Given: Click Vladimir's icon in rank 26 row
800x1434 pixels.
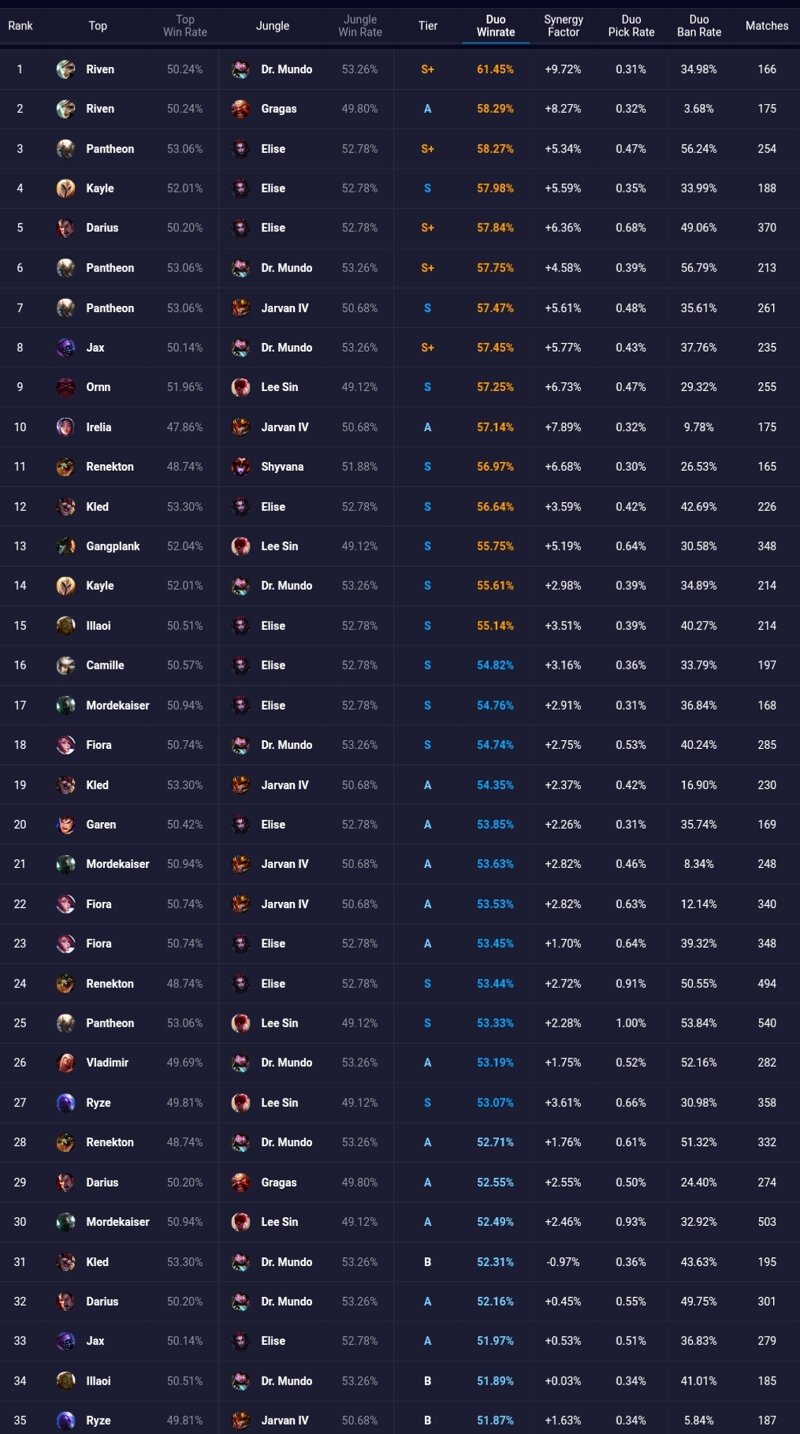Looking at the screenshot, I should 66,1063.
